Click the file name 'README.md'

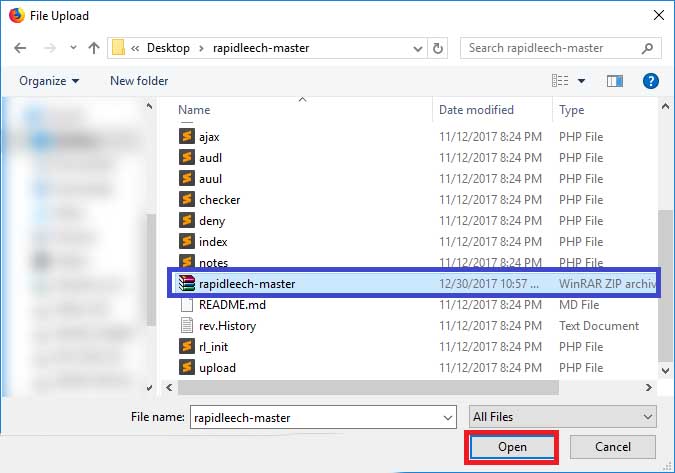click(232, 305)
